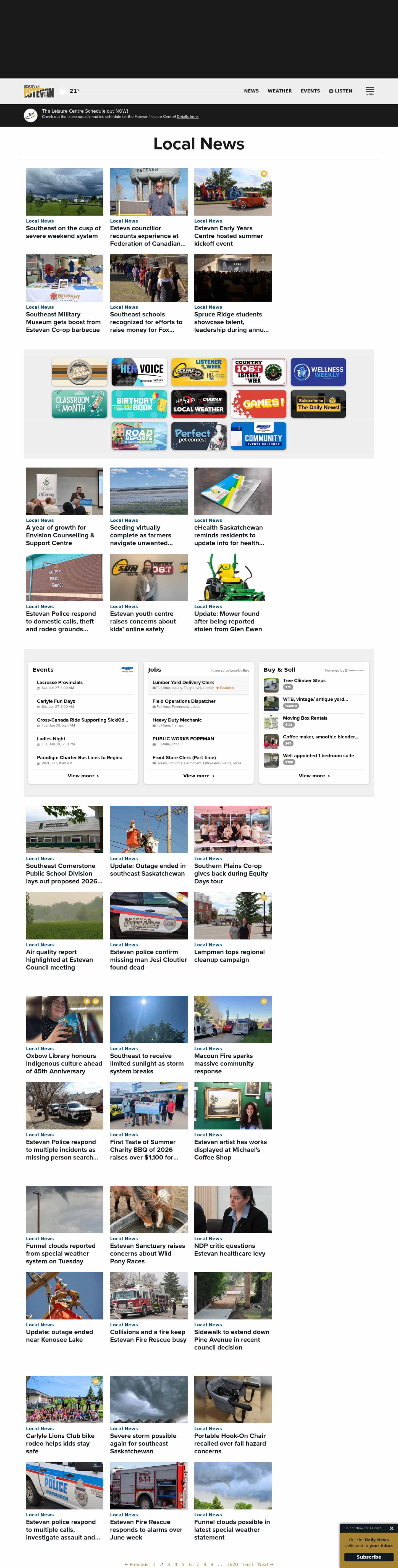Expand View more under Events
398x1568 pixels.
pos(83,775)
